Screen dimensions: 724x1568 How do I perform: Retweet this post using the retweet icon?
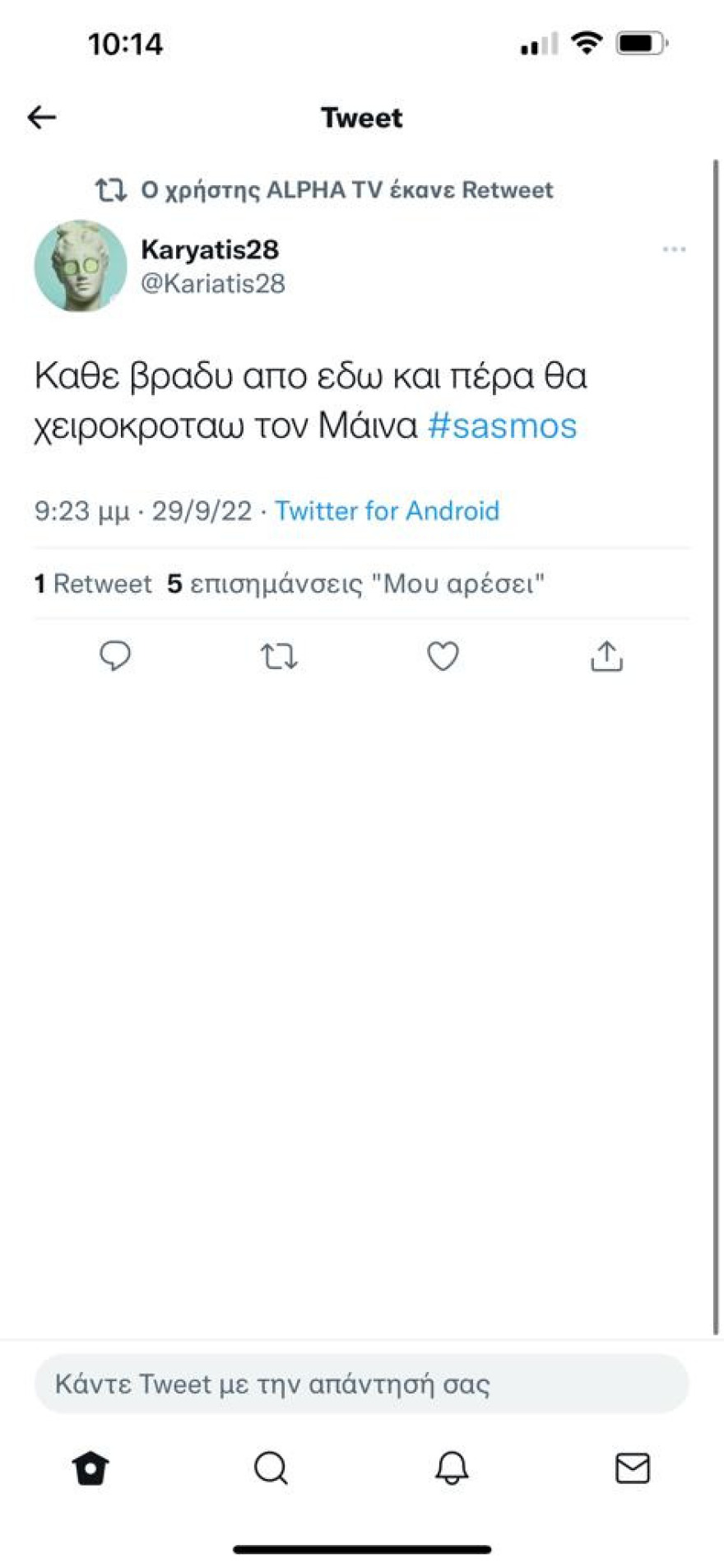[x=279, y=656]
